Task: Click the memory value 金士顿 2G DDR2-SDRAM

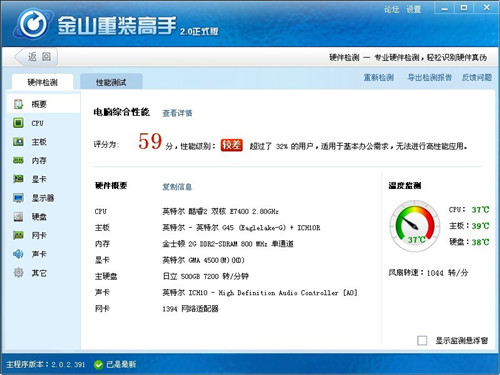Action: 228,244
